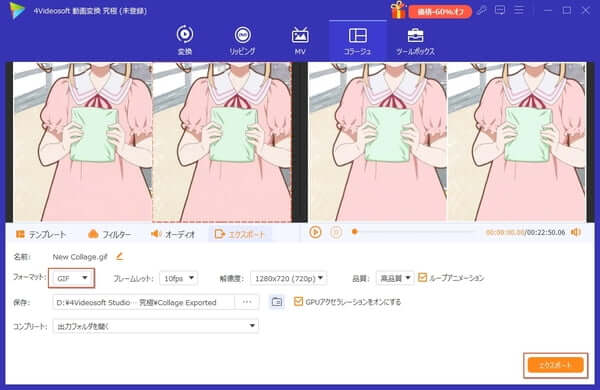The image size is (600, 390).
Task: Open the ツールボックス (Toolbox) tab
Action: click(416, 40)
